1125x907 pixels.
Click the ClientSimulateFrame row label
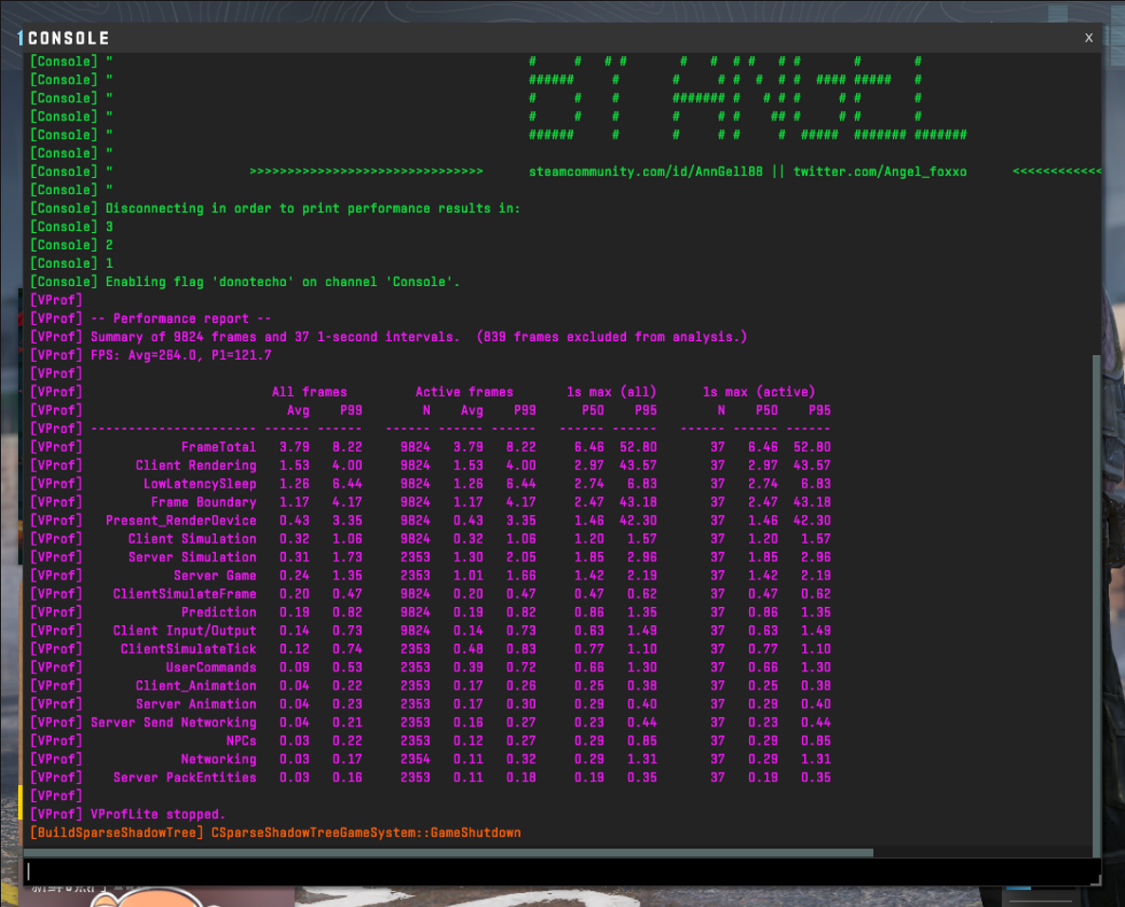[x=184, y=594]
